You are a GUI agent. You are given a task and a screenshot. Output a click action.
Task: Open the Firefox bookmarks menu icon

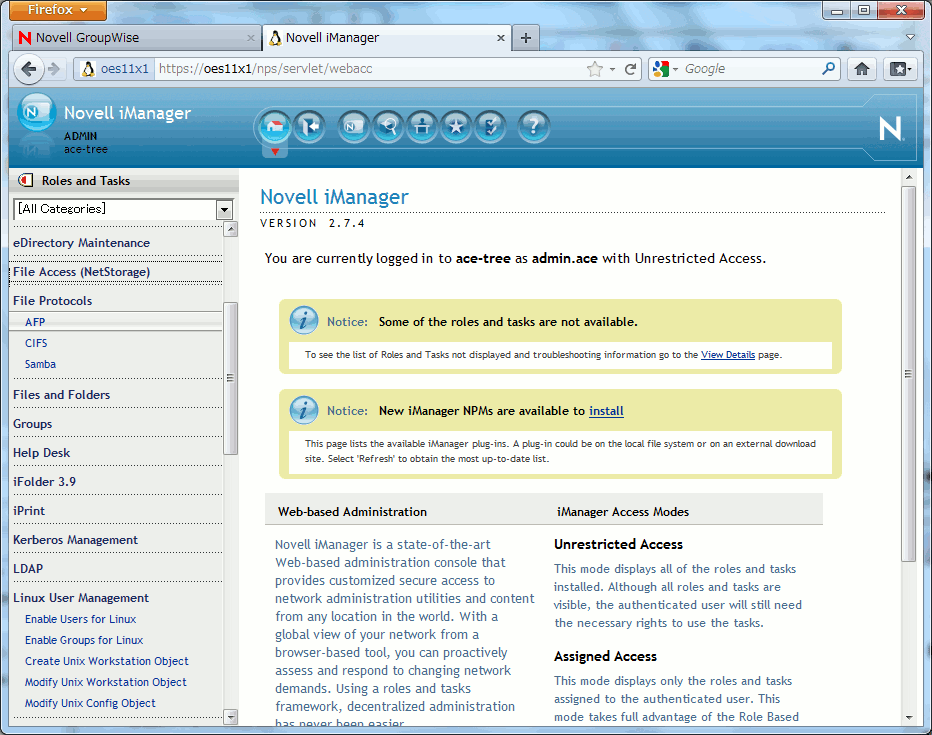[900, 69]
